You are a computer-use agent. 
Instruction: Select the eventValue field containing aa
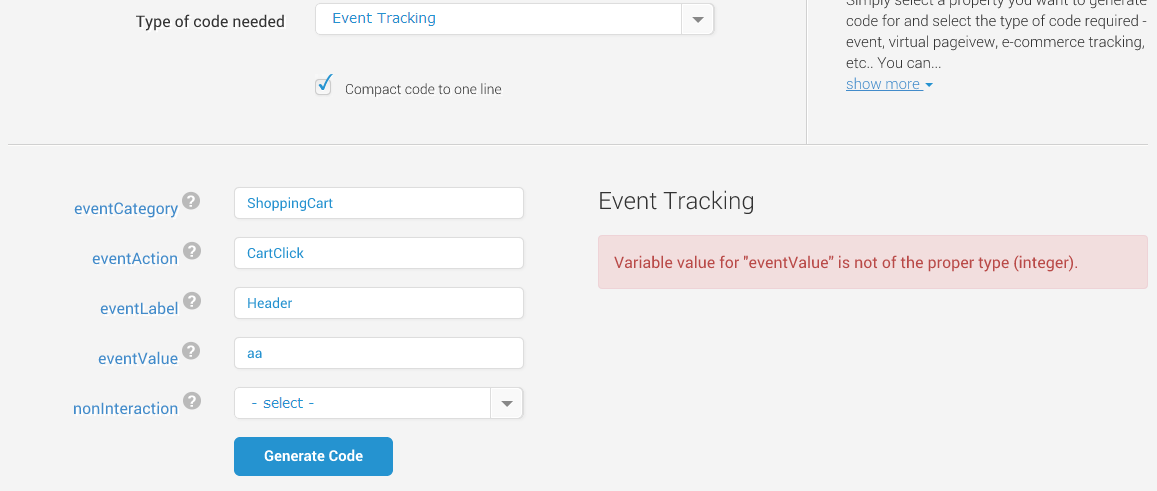[379, 353]
